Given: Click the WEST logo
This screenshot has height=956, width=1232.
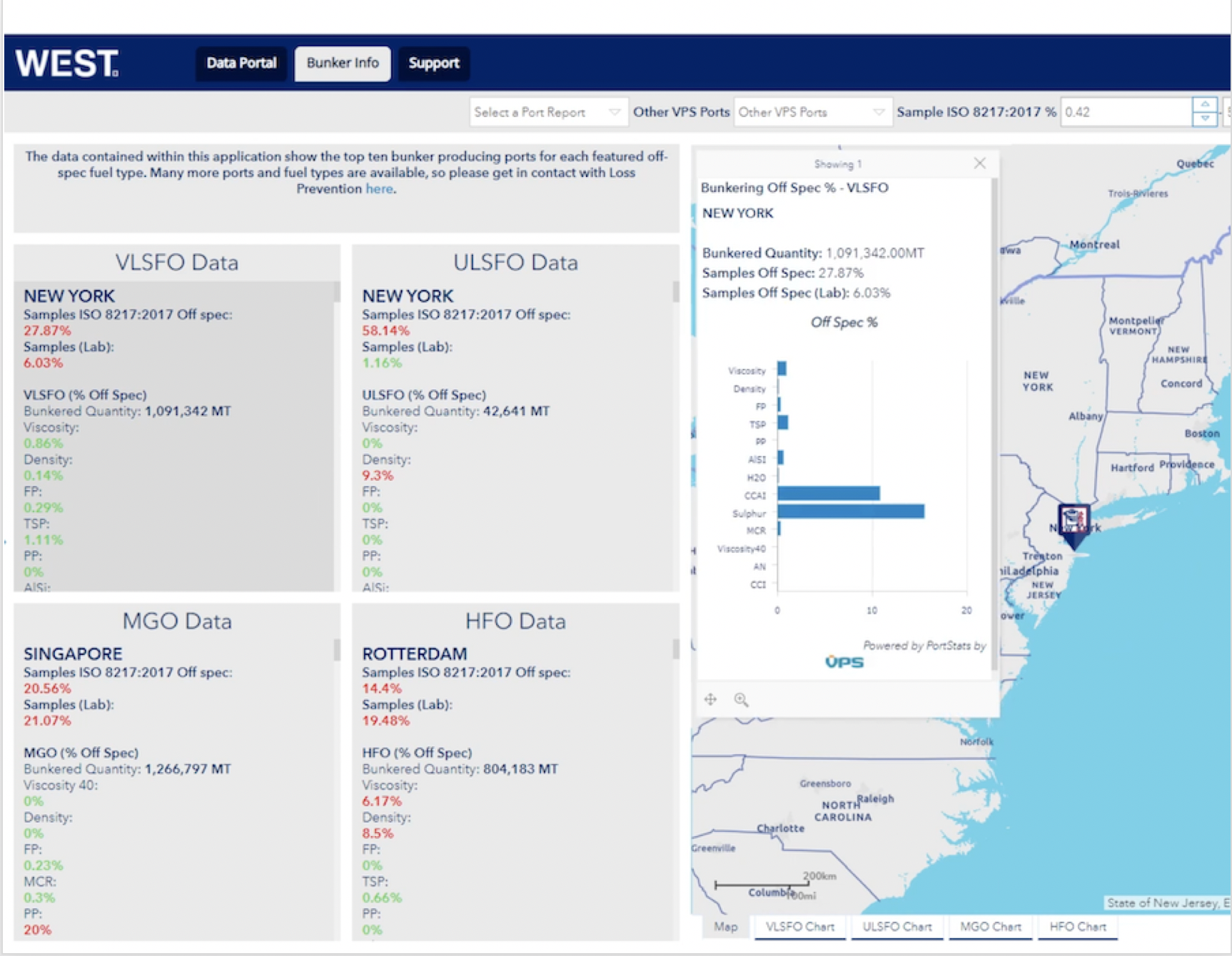Looking at the screenshot, I should [x=67, y=63].
